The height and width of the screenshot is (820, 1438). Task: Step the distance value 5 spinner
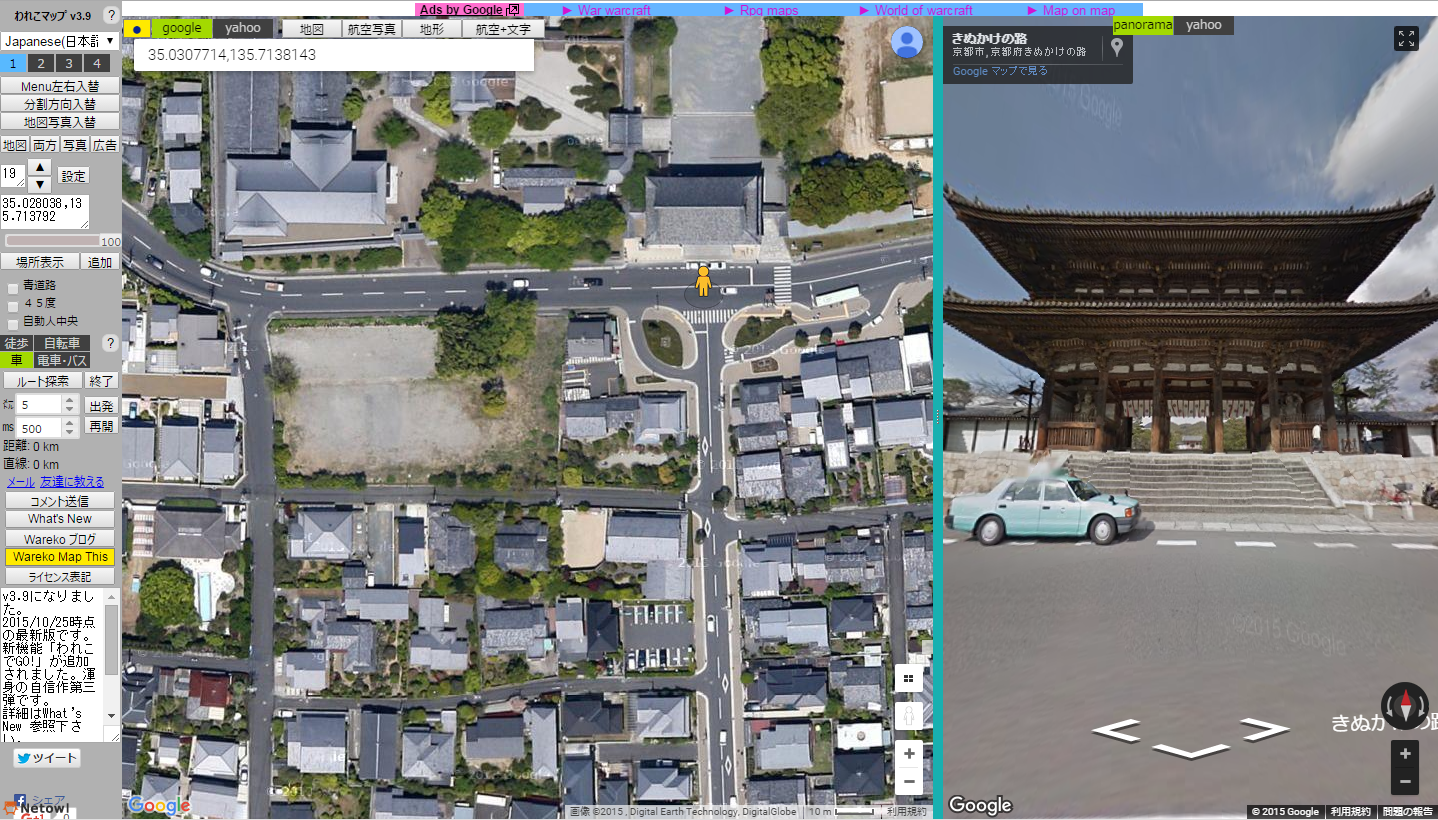click(70, 405)
